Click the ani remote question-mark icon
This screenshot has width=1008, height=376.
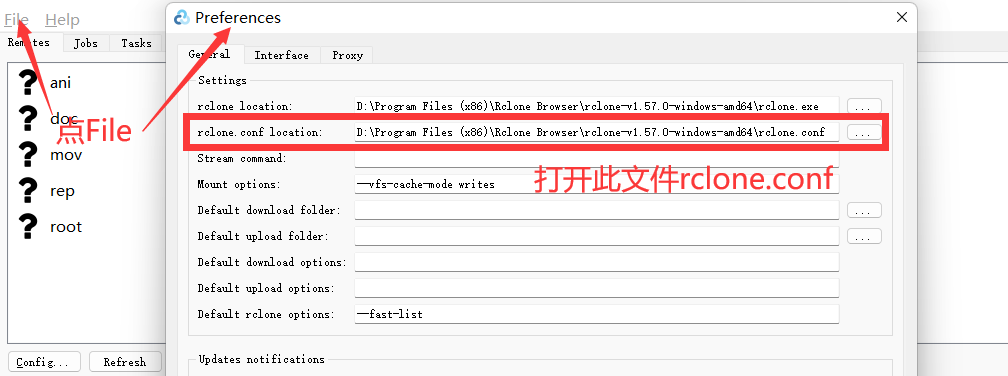(27, 82)
